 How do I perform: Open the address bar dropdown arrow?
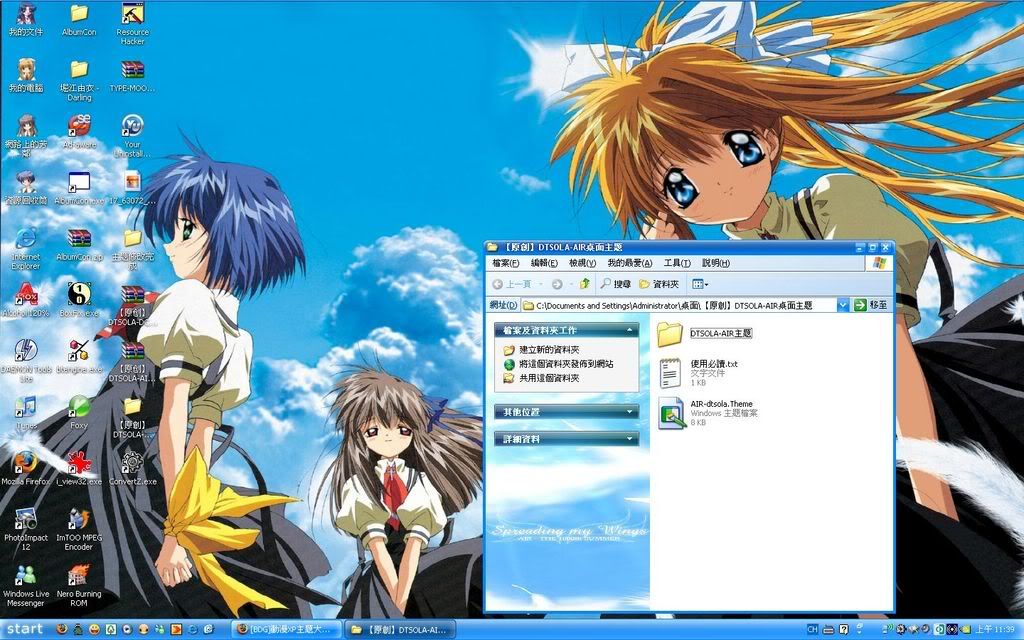842,305
